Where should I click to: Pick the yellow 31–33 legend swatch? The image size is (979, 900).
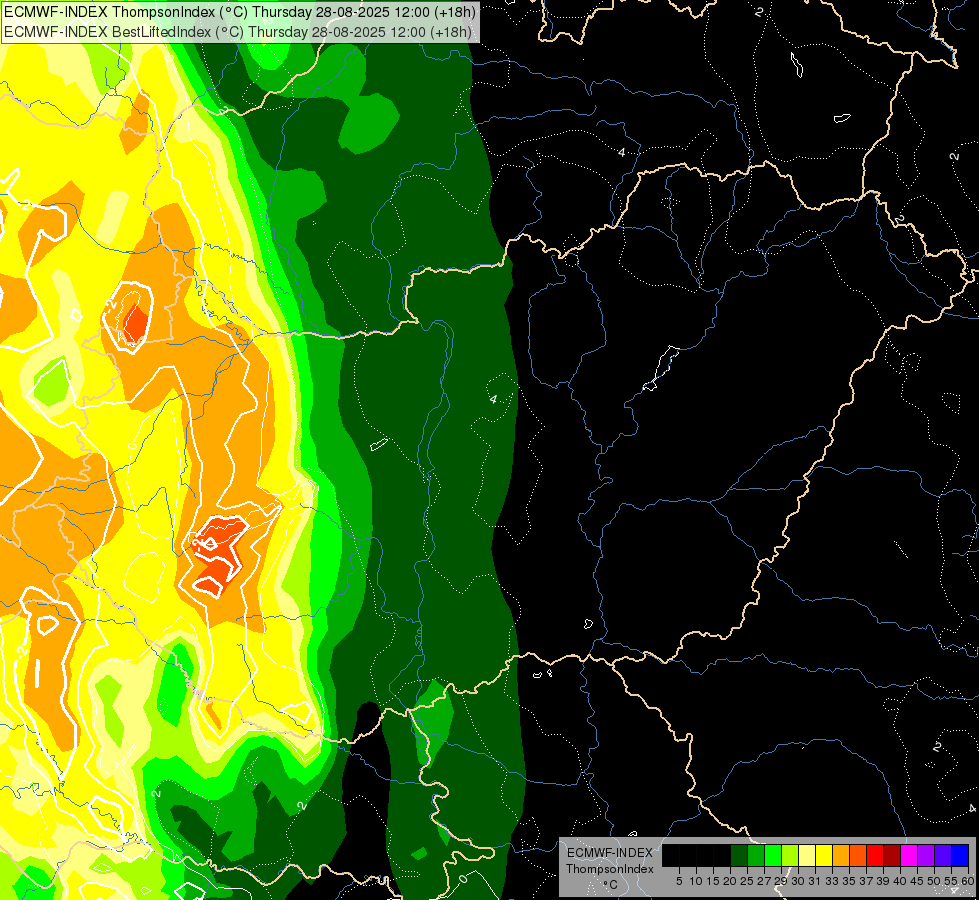824,855
